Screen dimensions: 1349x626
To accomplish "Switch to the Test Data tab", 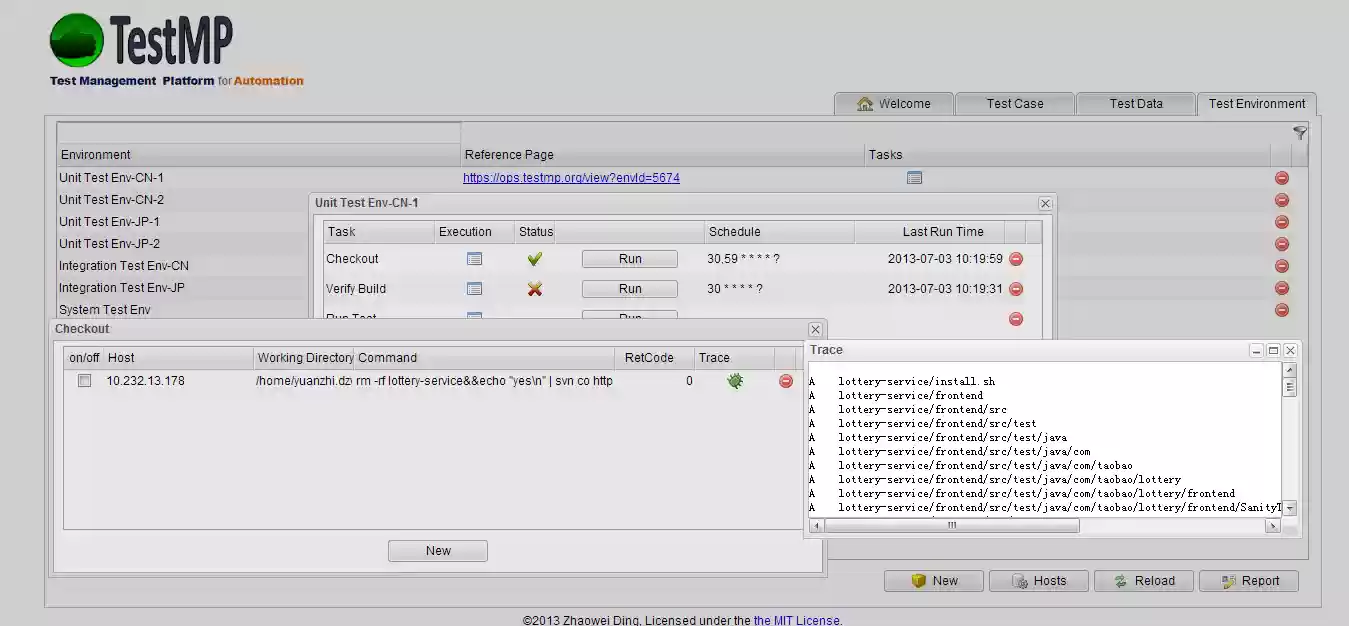I will (1136, 103).
